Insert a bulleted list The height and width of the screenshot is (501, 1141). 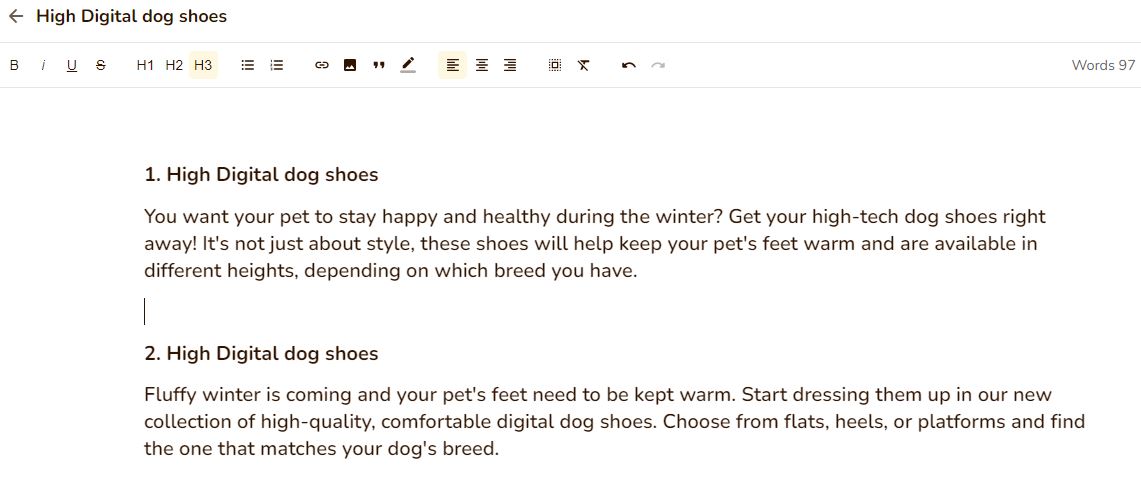pos(248,65)
